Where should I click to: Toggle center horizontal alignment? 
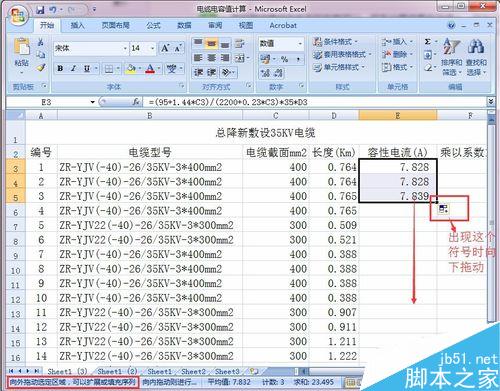click(x=212, y=58)
